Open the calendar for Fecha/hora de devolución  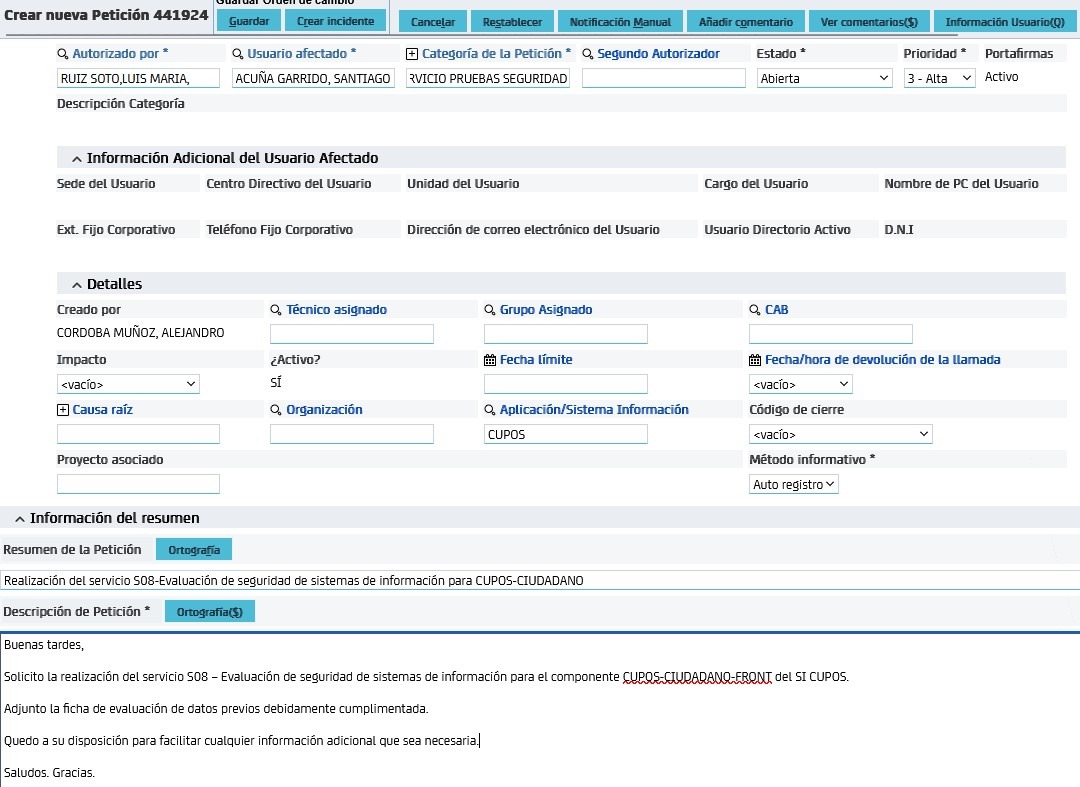coord(753,359)
